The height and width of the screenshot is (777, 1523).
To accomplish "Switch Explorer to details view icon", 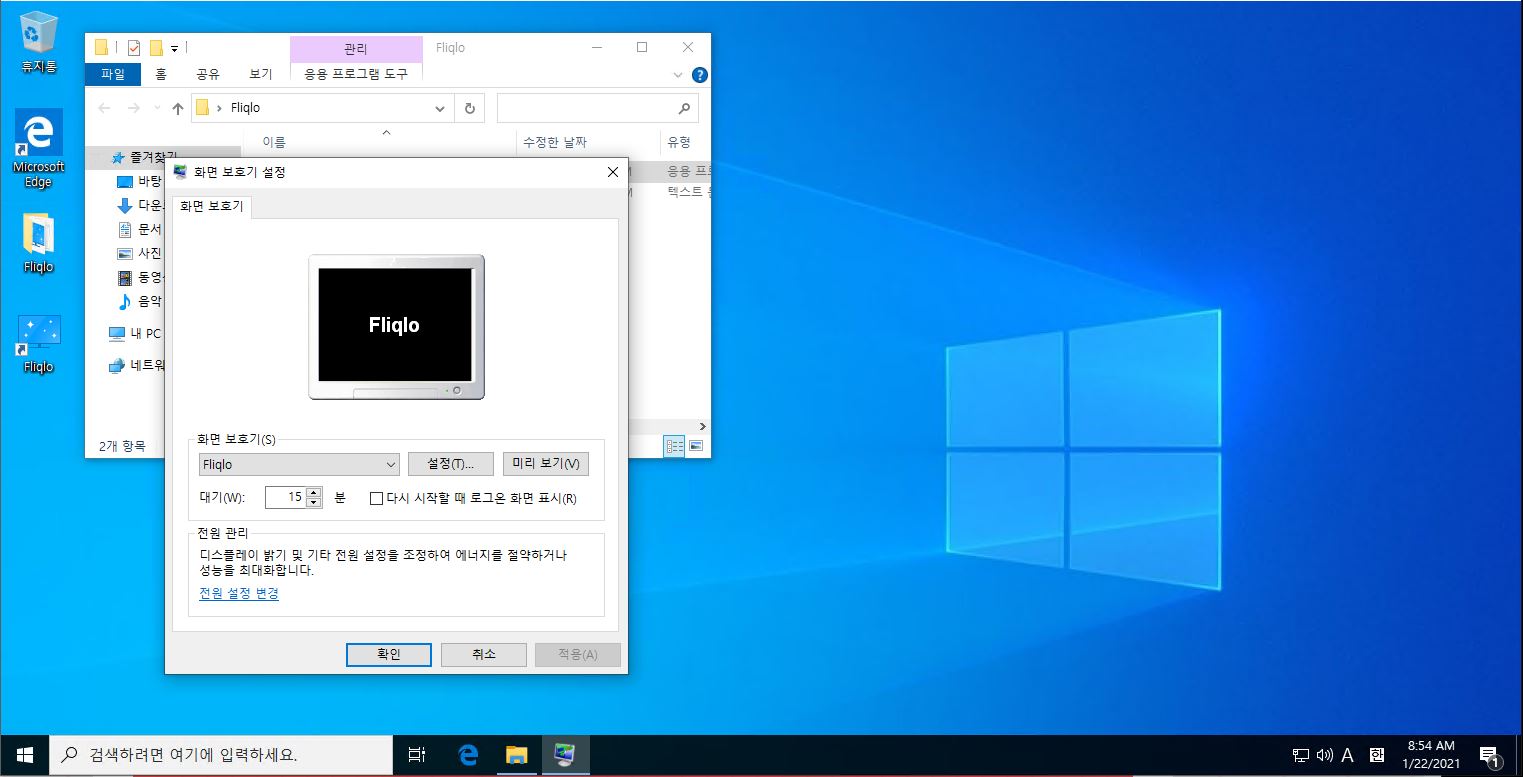I will pyautogui.click(x=675, y=446).
